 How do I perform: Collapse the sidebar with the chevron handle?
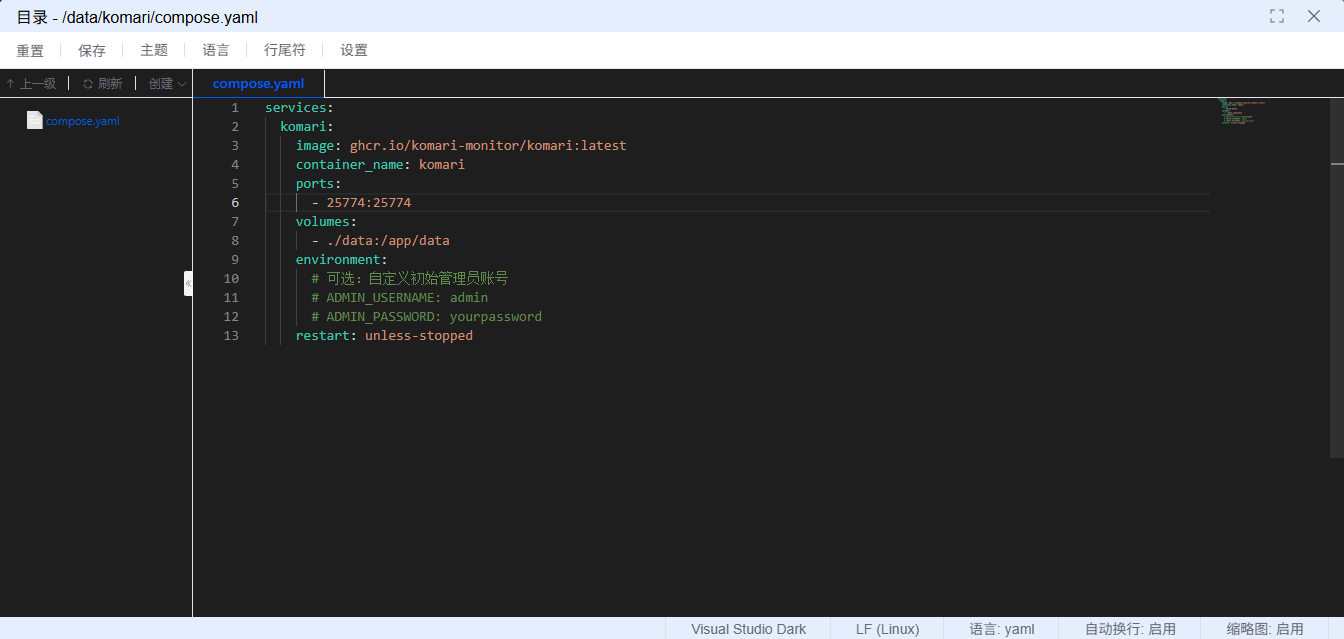[188, 283]
